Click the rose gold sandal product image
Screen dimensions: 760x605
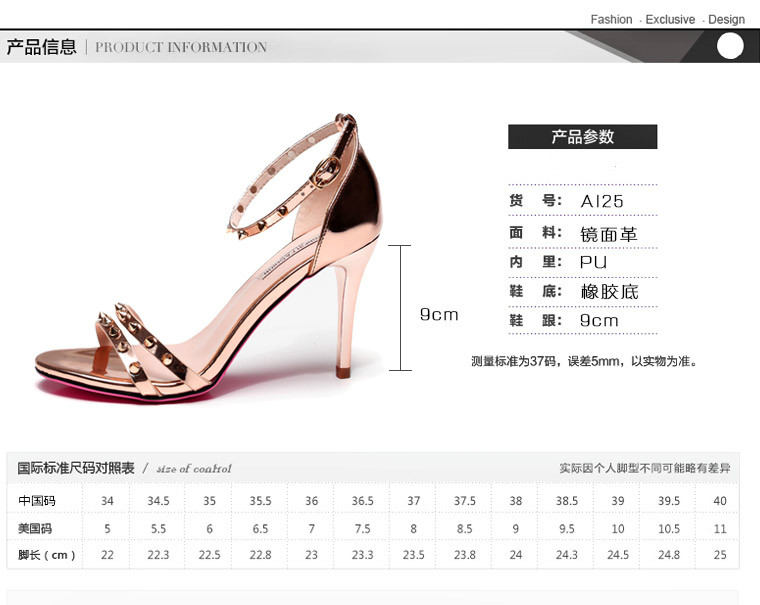tap(208, 257)
